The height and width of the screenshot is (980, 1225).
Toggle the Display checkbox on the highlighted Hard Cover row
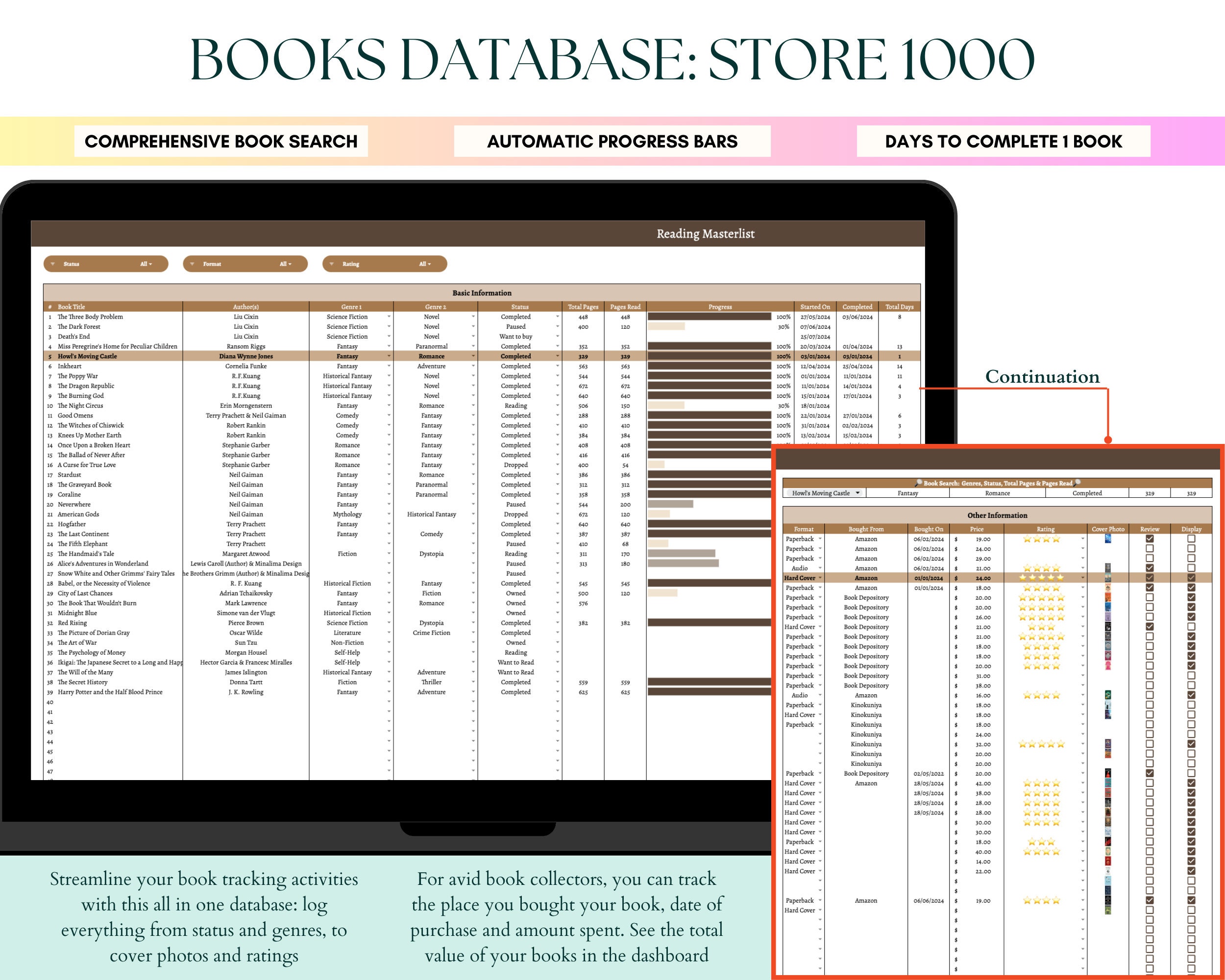tap(1192, 578)
